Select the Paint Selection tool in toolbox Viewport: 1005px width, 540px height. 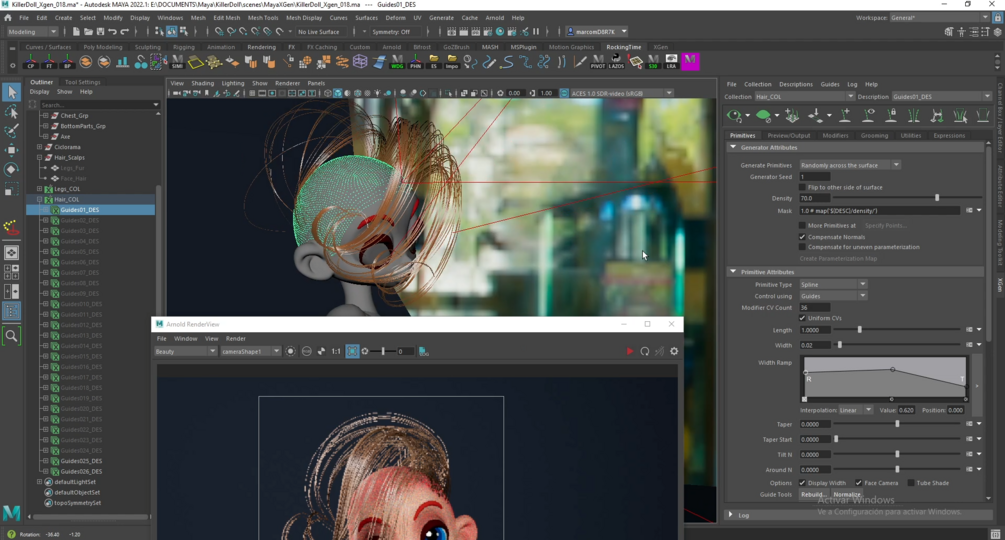coord(12,131)
